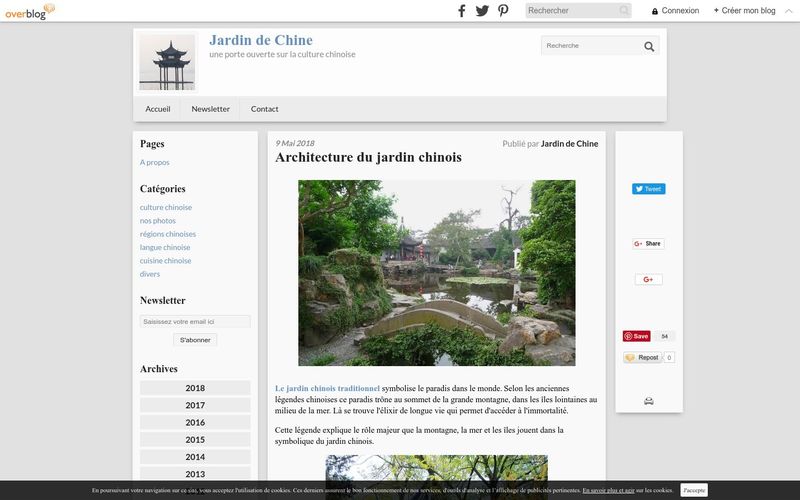Click the J'accepte cookie button
The width and height of the screenshot is (800, 500).
(694, 490)
